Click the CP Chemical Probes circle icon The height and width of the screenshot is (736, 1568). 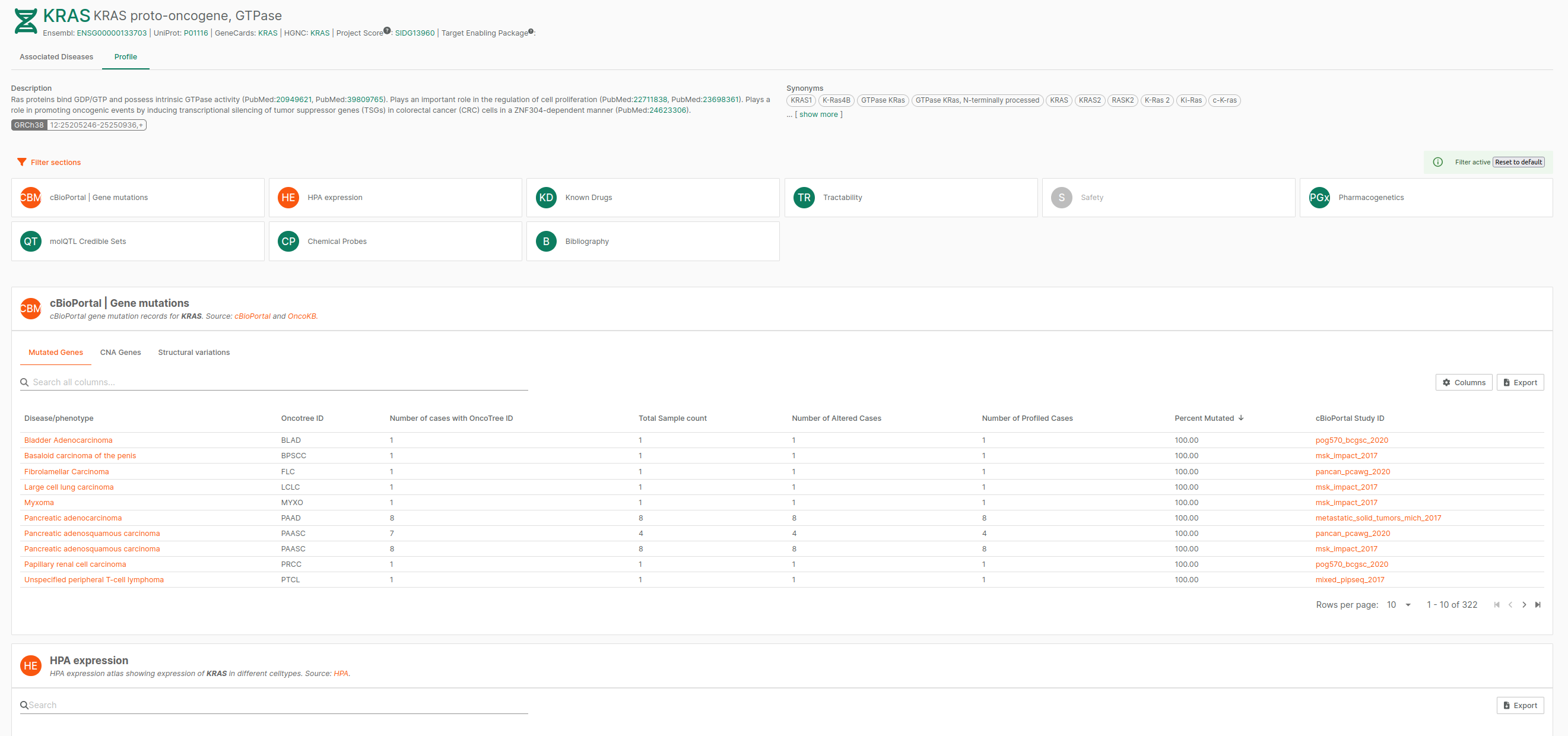point(288,242)
